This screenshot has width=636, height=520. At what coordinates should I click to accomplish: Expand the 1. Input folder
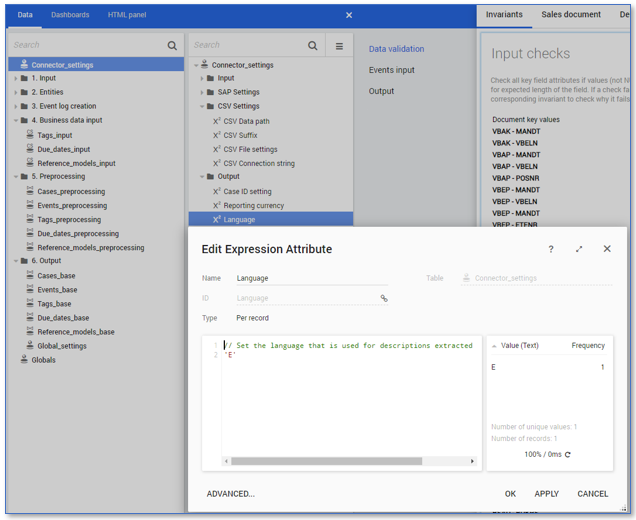(15, 78)
